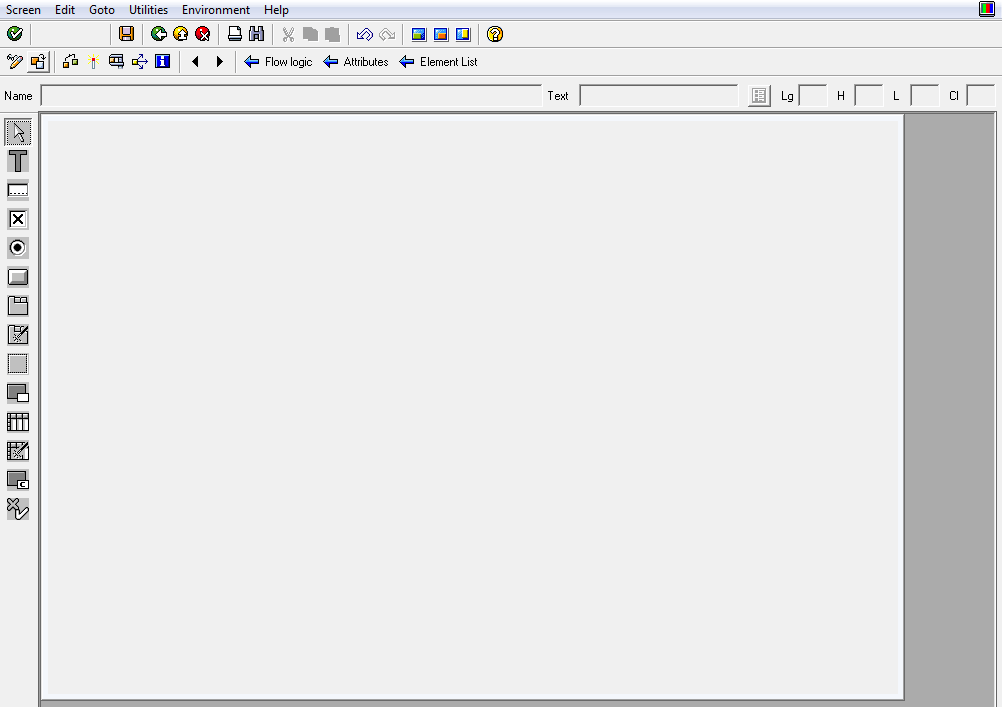Click the colorful layout icon at top right

point(987,9)
